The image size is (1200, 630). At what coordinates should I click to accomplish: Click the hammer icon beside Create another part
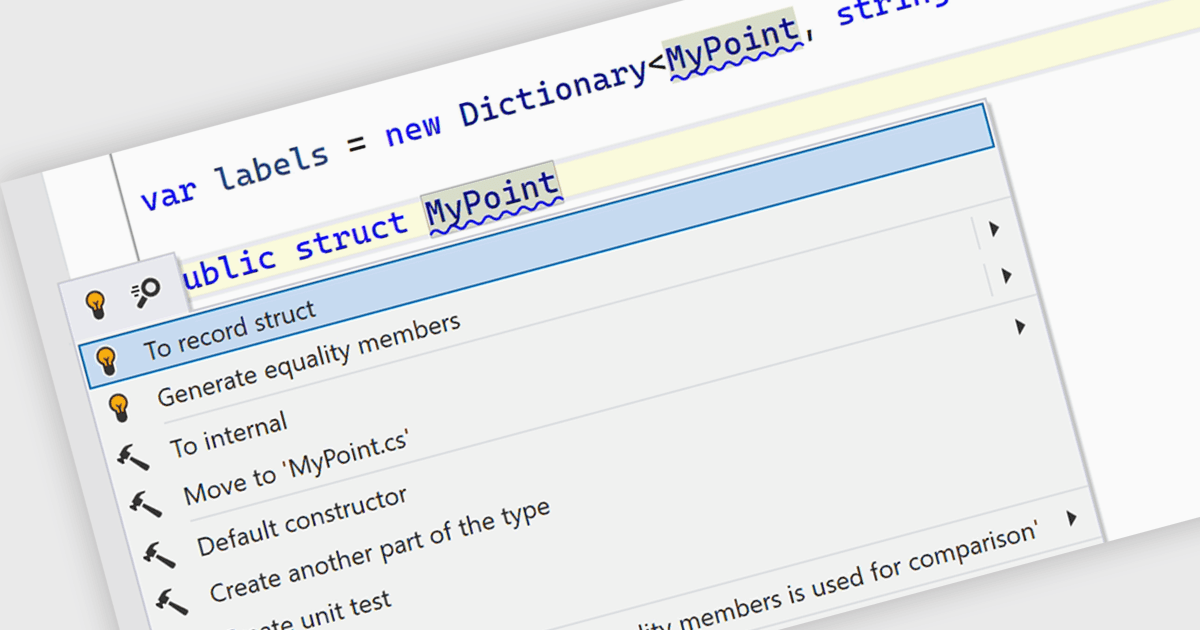click(171, 600)
